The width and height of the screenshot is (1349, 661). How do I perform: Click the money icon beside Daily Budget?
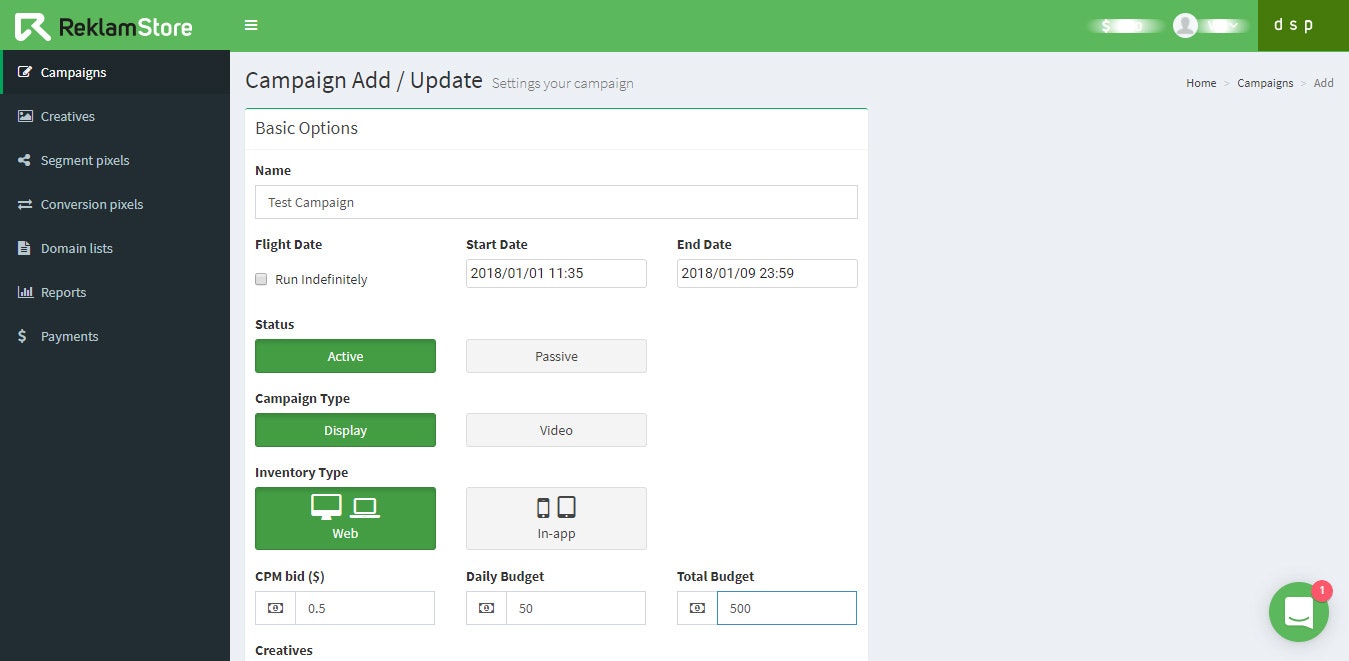pyautogui.click(x=486, y=608)
